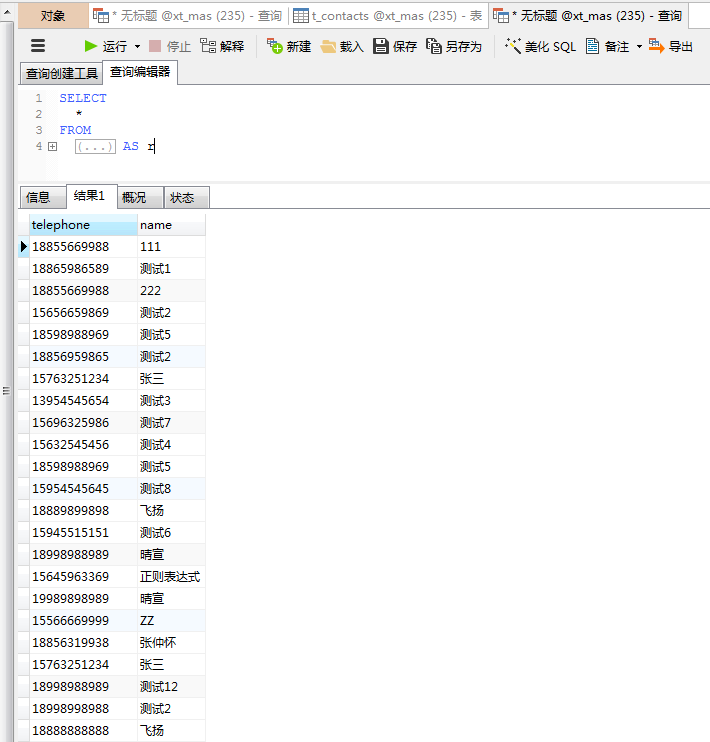Click the row indicator arrow of first row
The height and width of the screenshot is (742, 710).
click(x=24, y=247)
